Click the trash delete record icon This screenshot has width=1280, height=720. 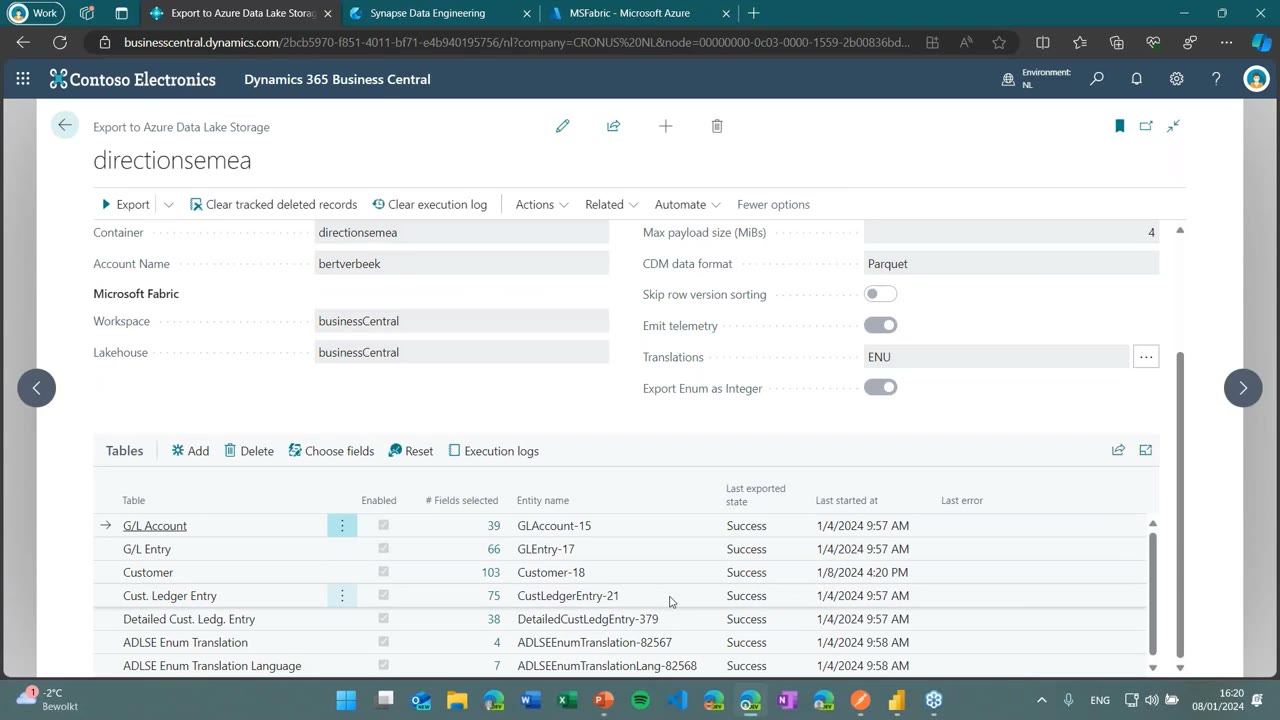[717, 126]
